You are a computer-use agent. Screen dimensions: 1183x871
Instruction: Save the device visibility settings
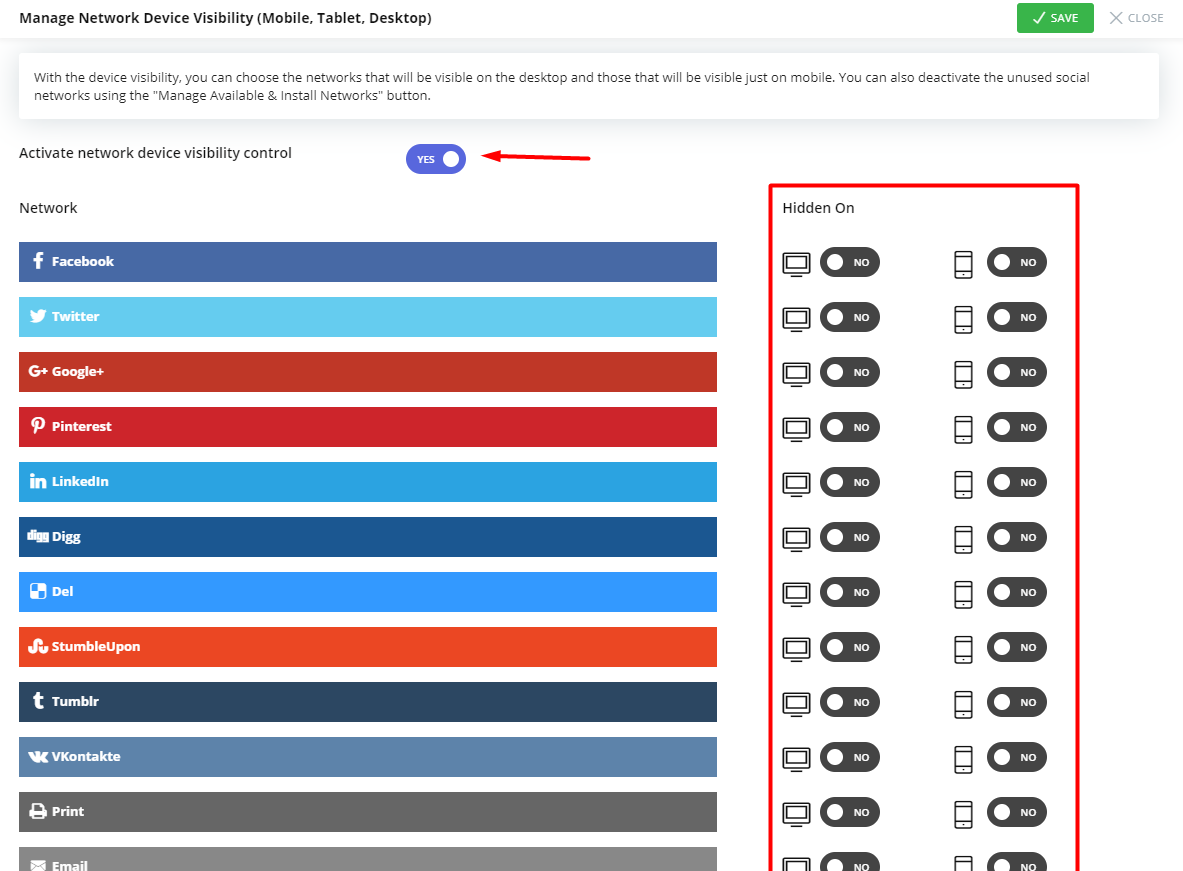pos(1055,18)
